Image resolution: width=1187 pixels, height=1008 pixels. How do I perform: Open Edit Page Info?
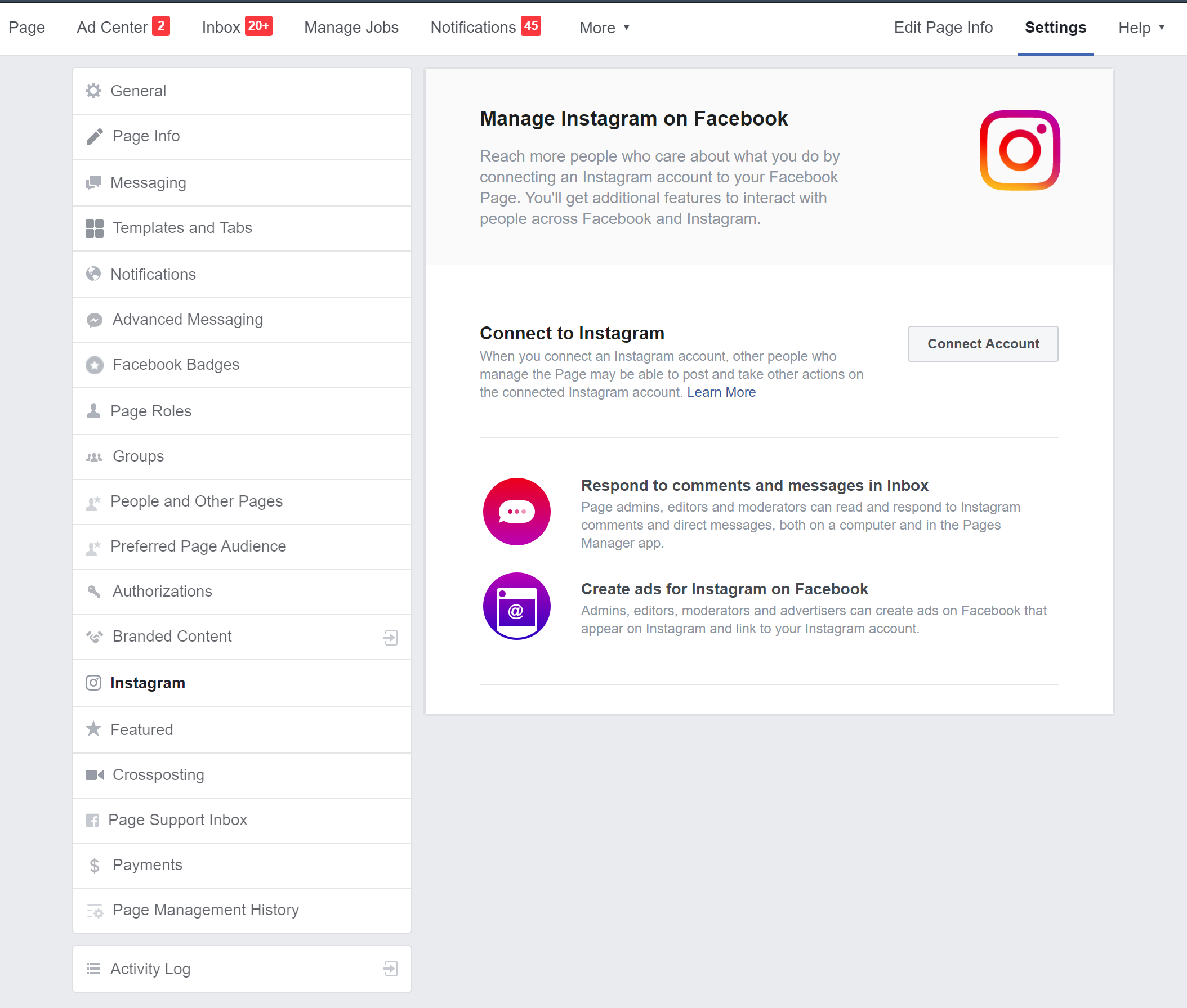943,28
